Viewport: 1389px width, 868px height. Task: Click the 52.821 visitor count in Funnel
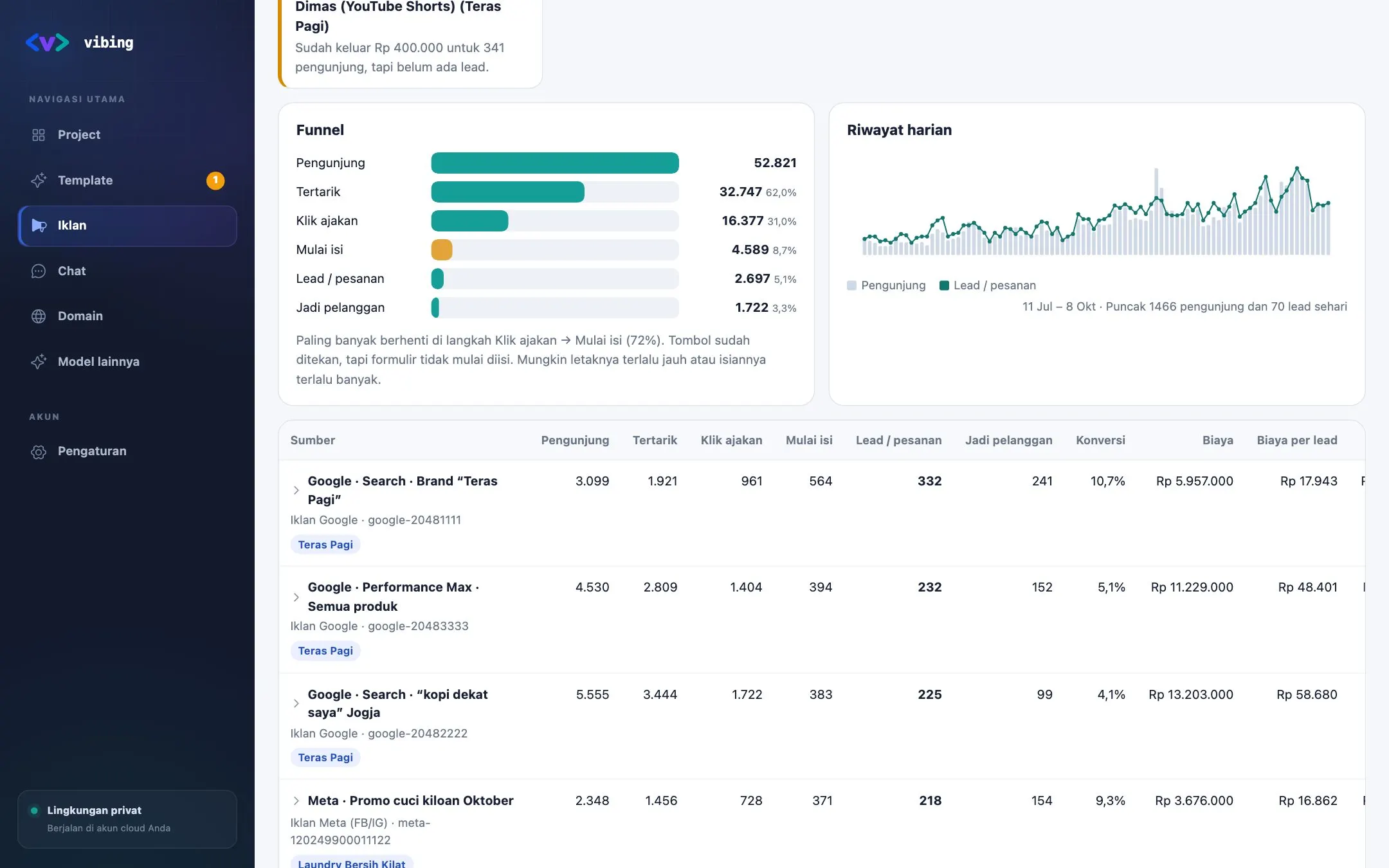tap(775, 163)
